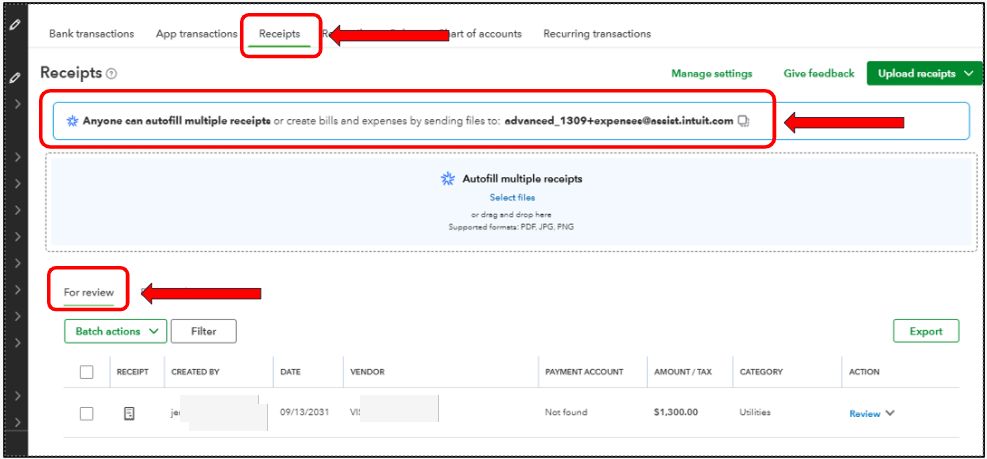The image size is (987, 459).
Task: Select the checkbox for the 09/13/2031 receipt
Action: [x=87, y=414]
